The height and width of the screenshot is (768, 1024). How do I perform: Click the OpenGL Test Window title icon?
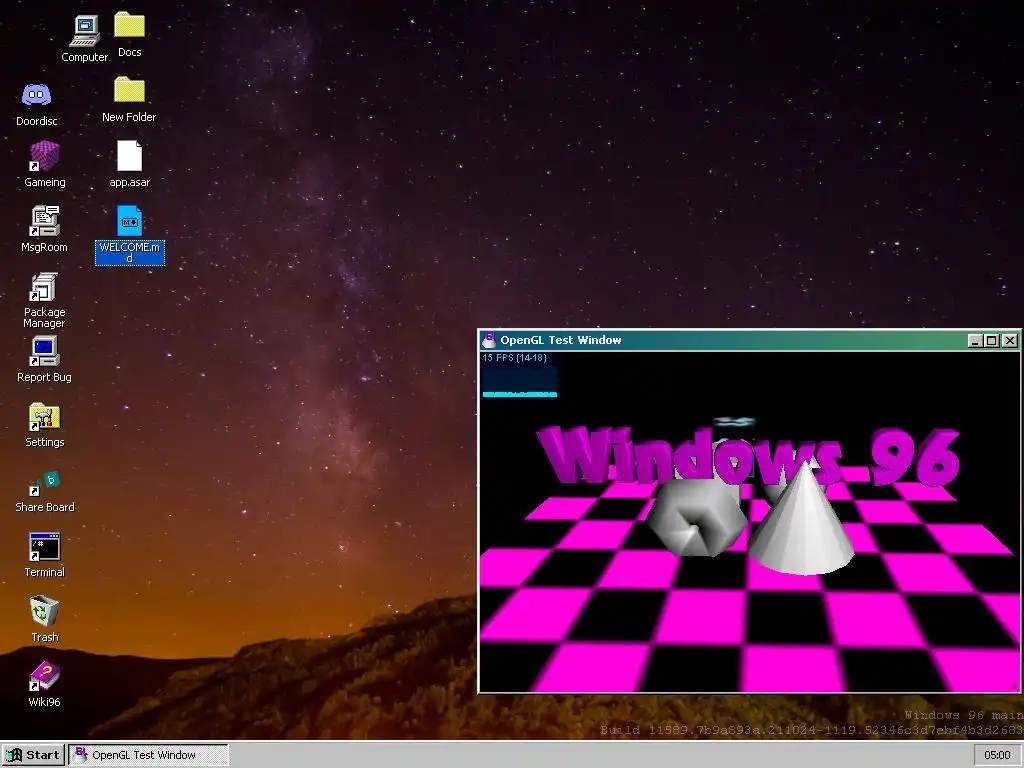pyautogui.click(x=488, y=340)
